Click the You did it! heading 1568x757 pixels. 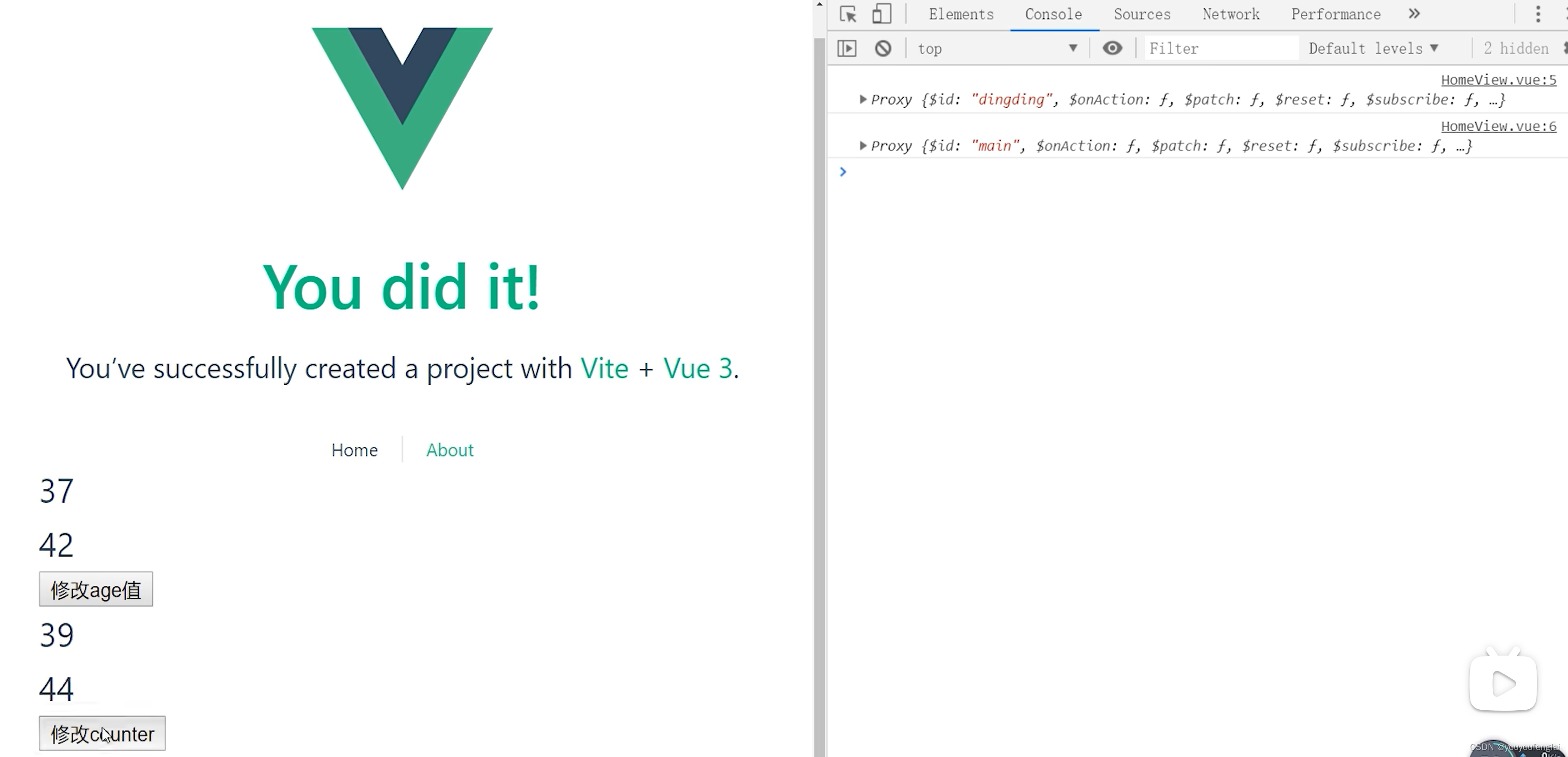tap(402, 287)
